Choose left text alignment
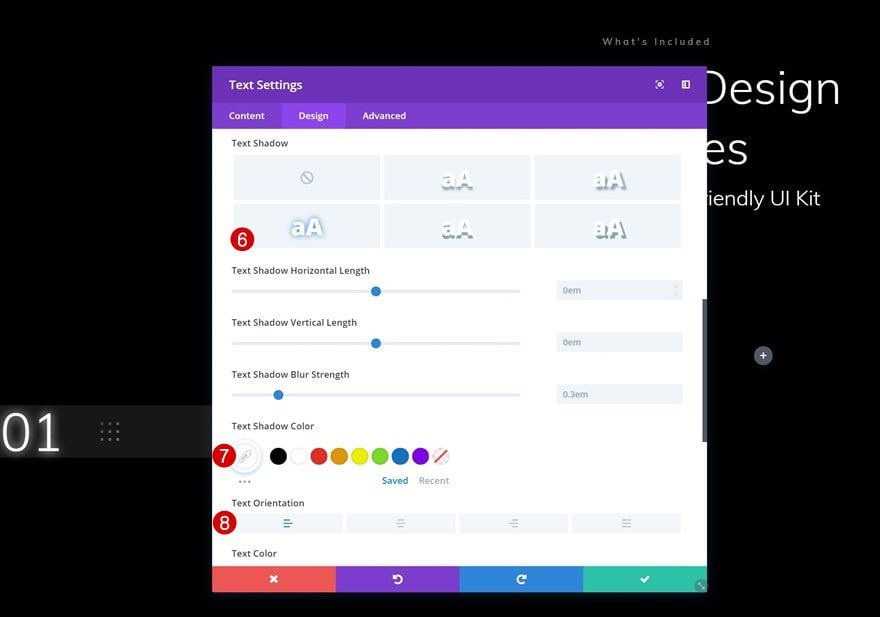This screenshot has width=880, height=617. 288,523
